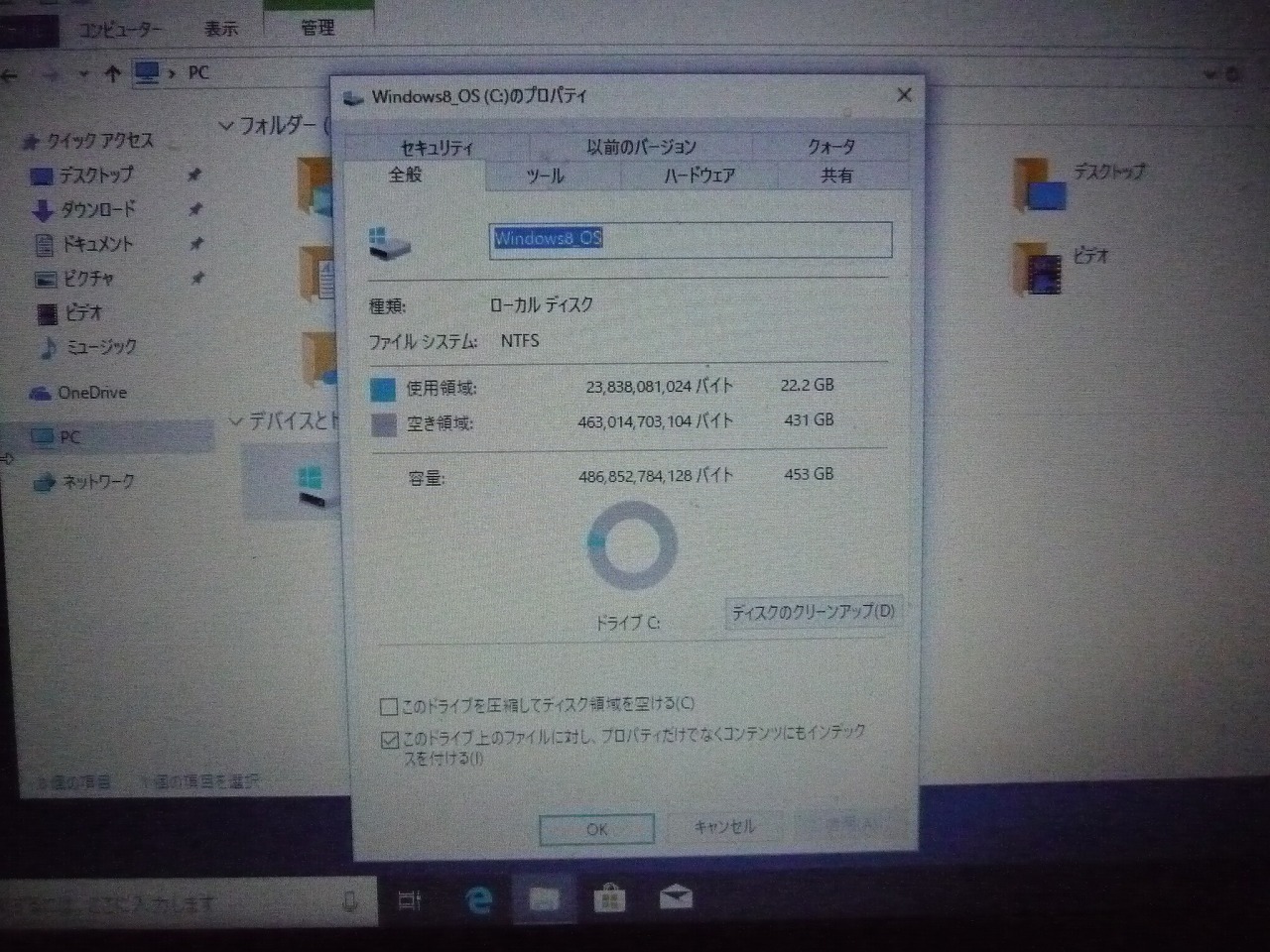Click PC text in the address bar
The width and height of the screenshot is (1270, 952).
point(198,73)
